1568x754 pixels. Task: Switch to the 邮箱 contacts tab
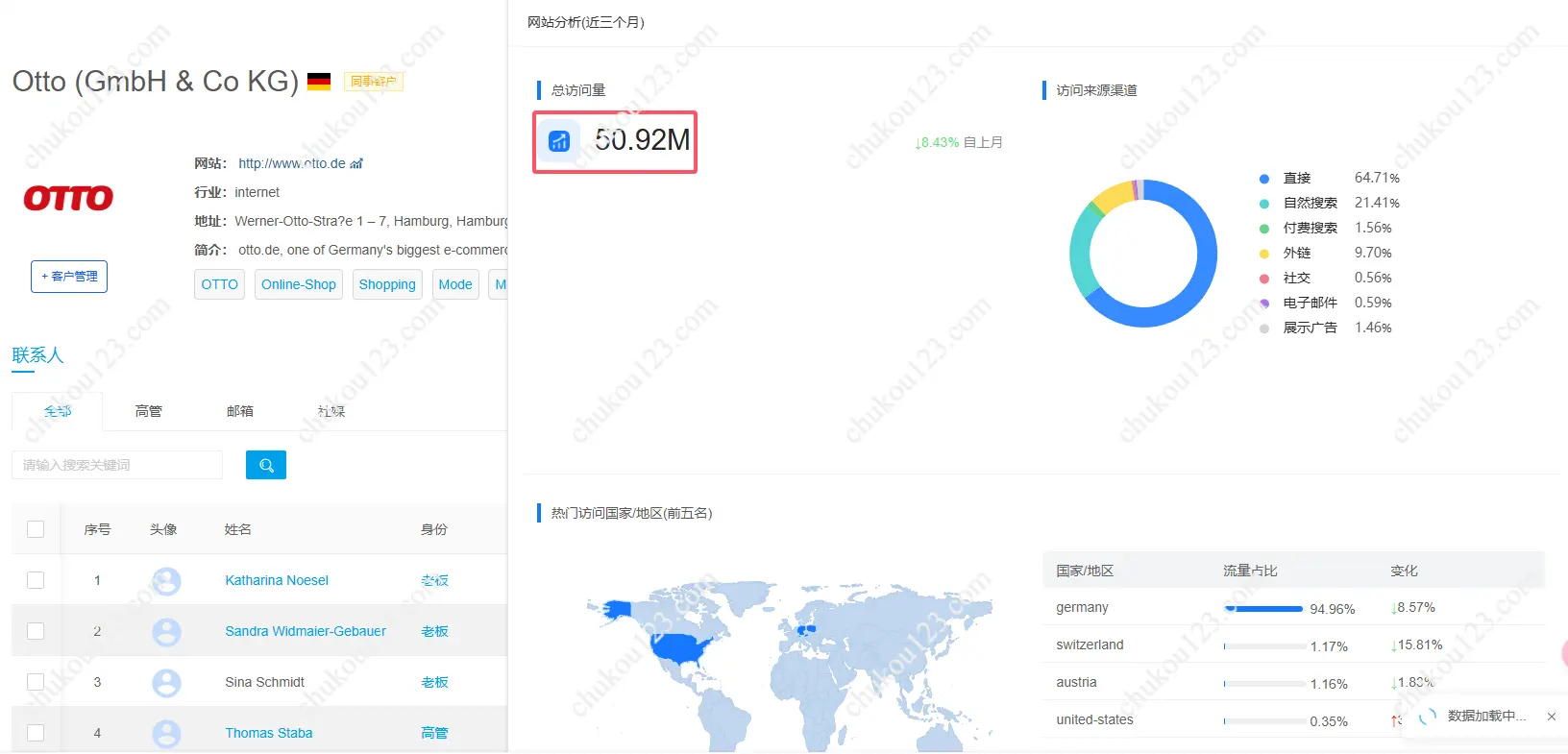click(x=240, y=411)
